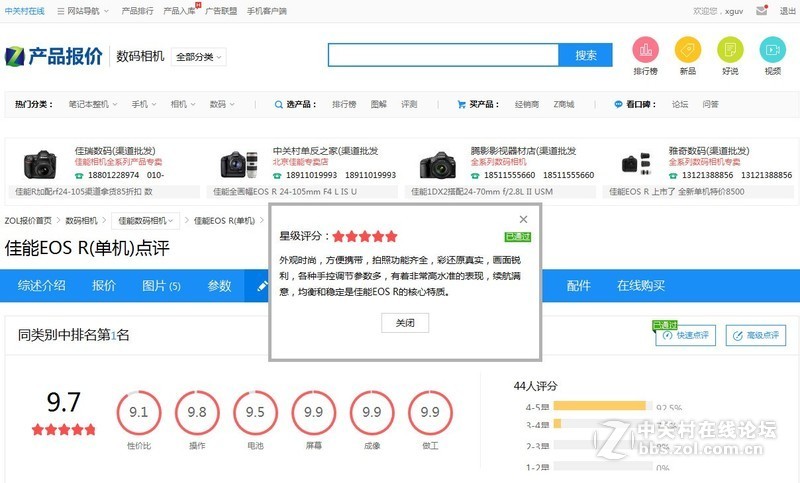This screenshot has height=483, width=800.
Task: Expand the 手机 category menu
Action: [144, 105]
